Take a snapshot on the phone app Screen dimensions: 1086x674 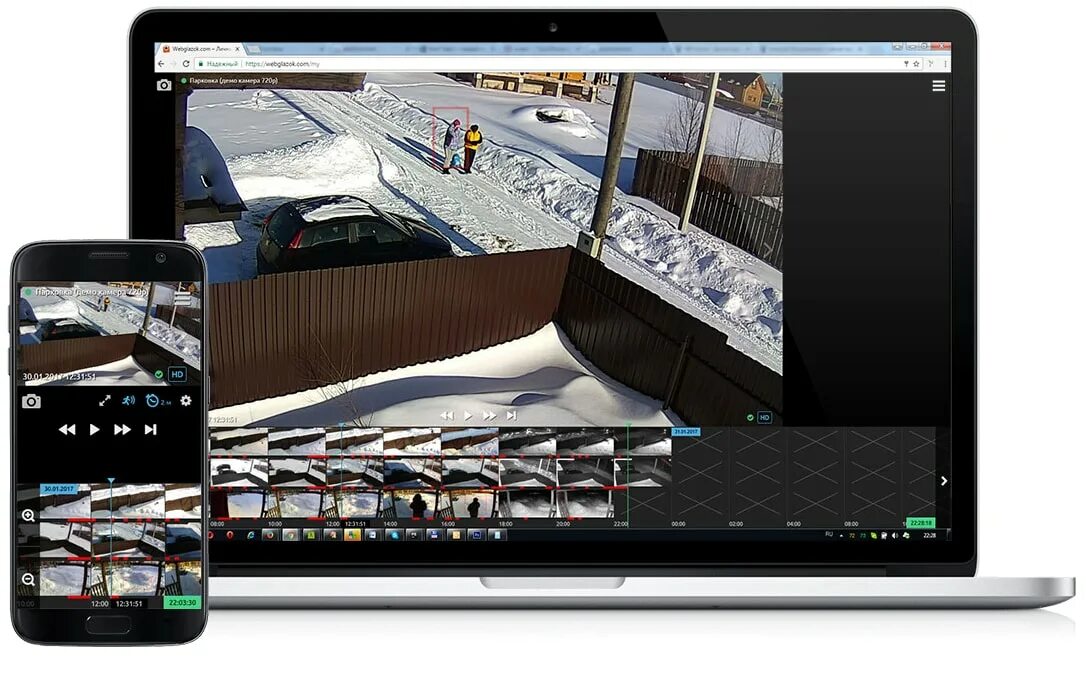click(31, 401)
